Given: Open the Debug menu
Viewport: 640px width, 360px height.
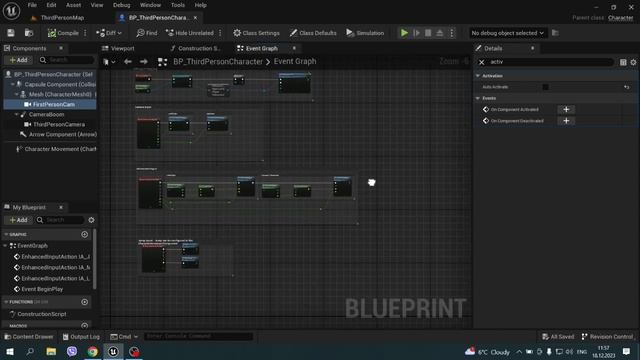Looking at the screenshot, I should pyautogui.click(x=121, y=5).
